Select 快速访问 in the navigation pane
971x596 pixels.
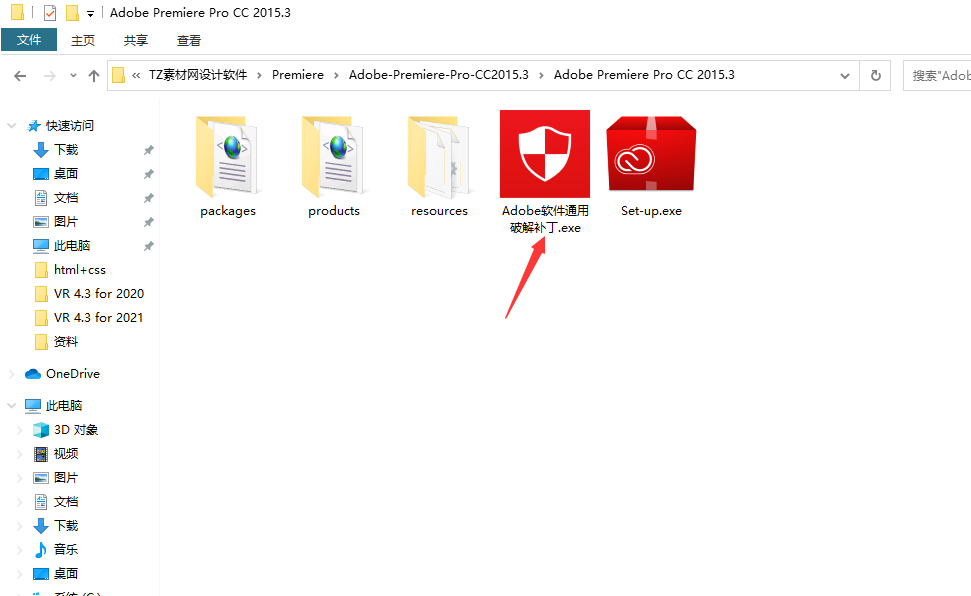coord(70,126)
